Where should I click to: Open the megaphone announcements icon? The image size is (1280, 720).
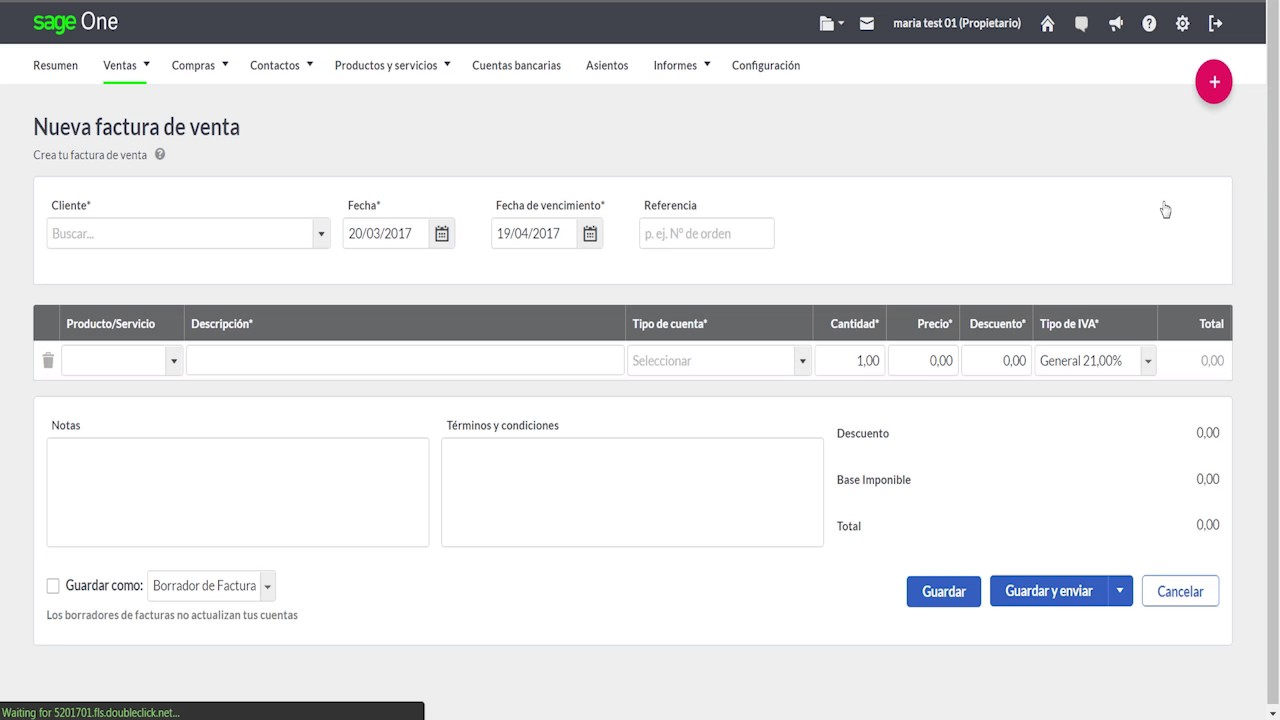pos(1116,23)
